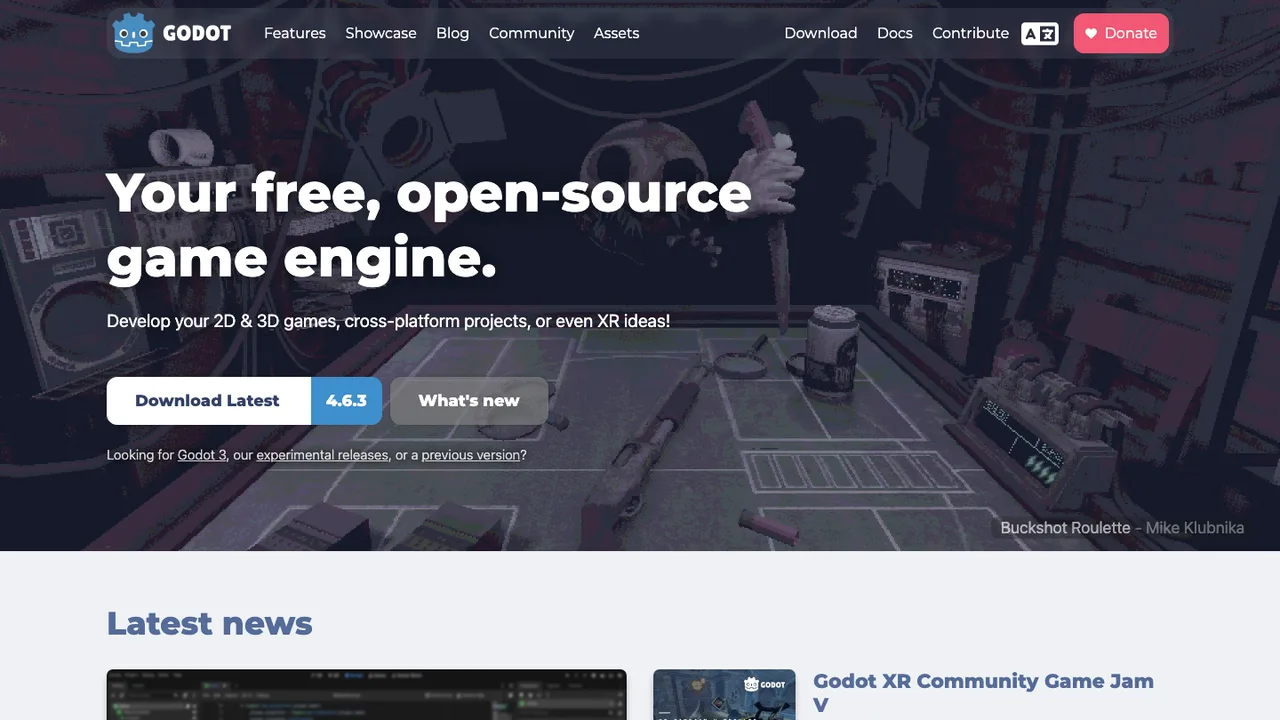Open the Blog section

[452, 33]
